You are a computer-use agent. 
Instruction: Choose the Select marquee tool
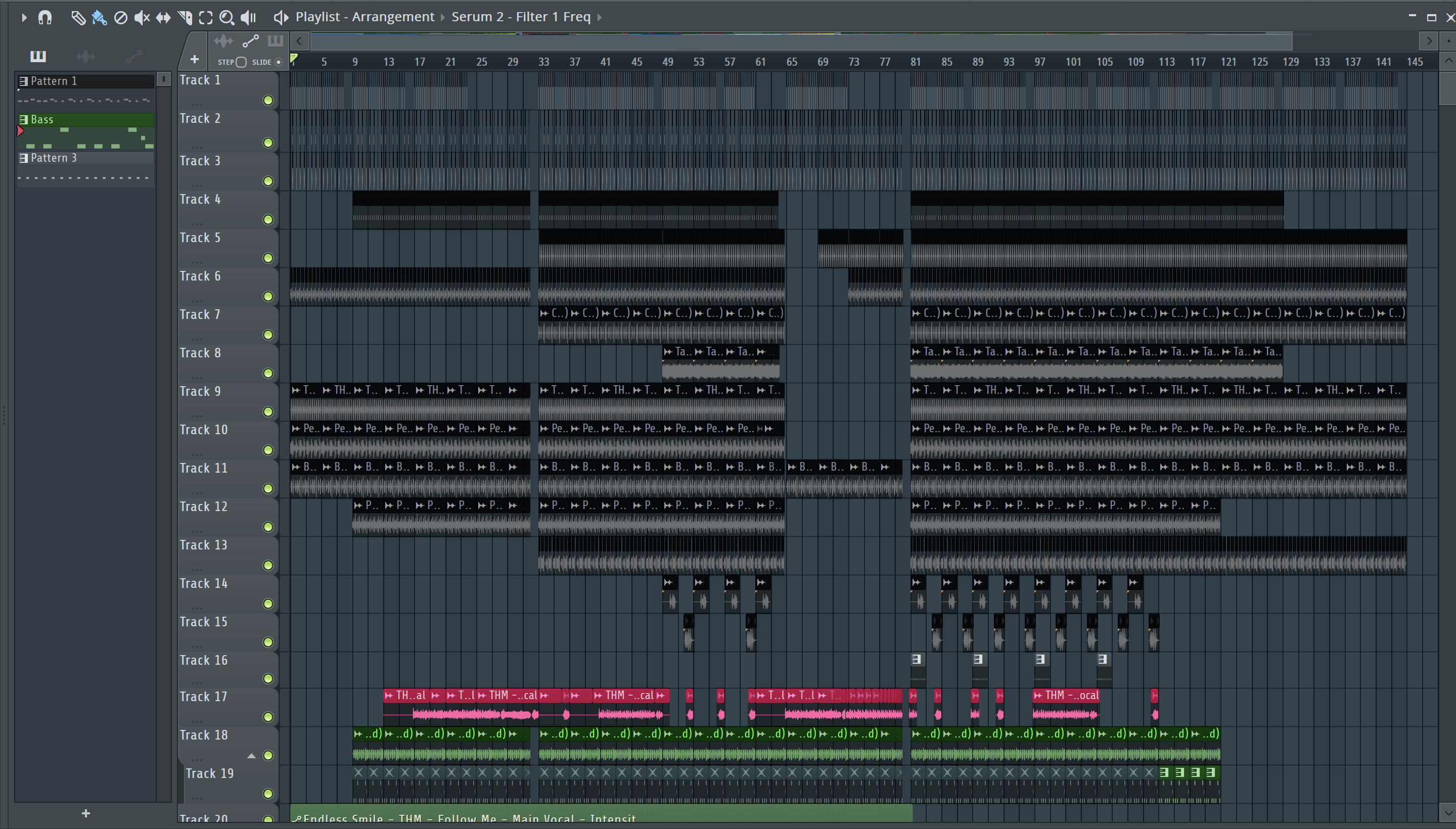pos(206,18)
